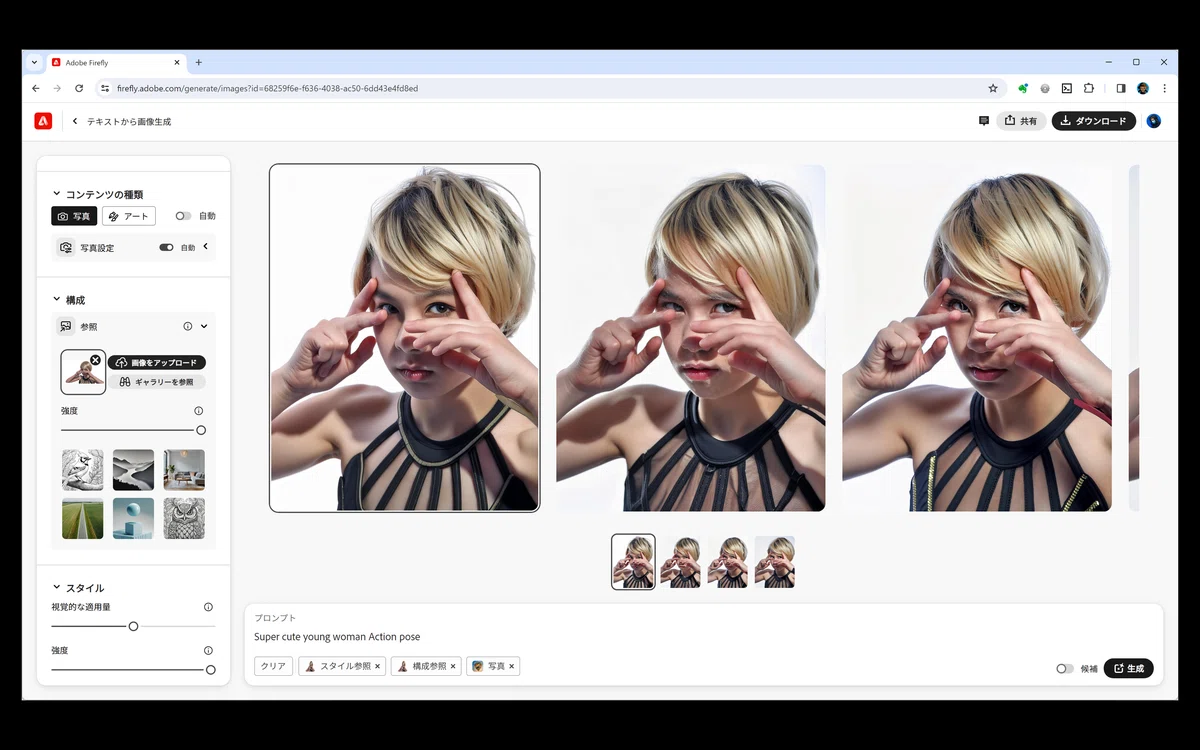Open a new browser tab
Viewport: 1200px width, 750px height.
click(x=198, y=62)
